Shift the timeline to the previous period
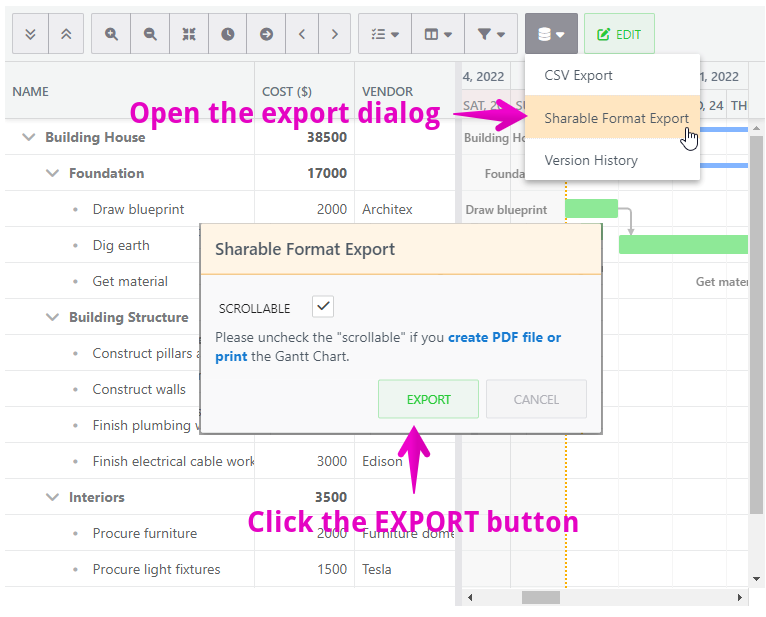The width and height of the screenshot is (766, 617). click(302, 34)
